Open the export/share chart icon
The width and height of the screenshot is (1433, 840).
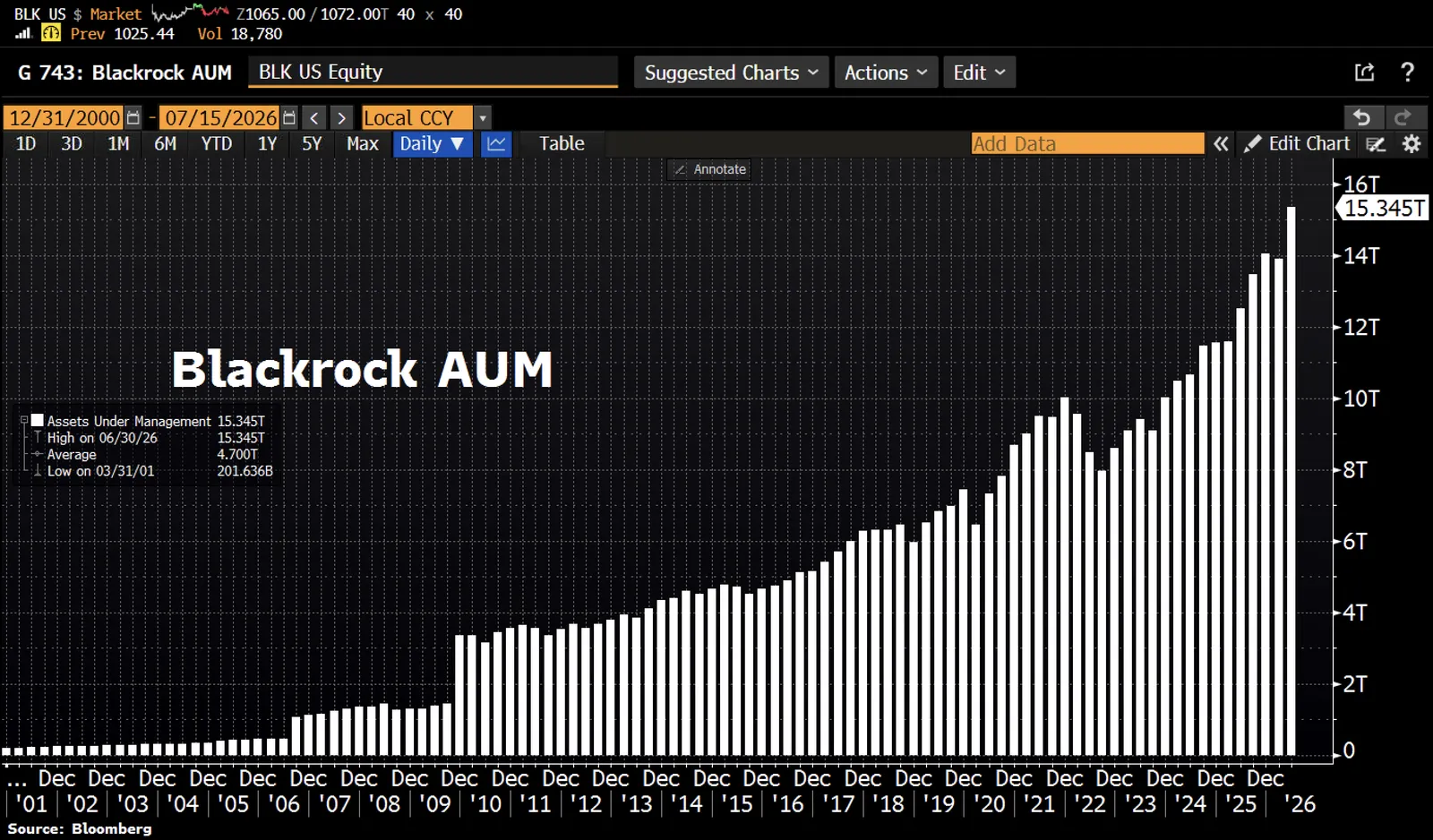(x=1364, y=73)
